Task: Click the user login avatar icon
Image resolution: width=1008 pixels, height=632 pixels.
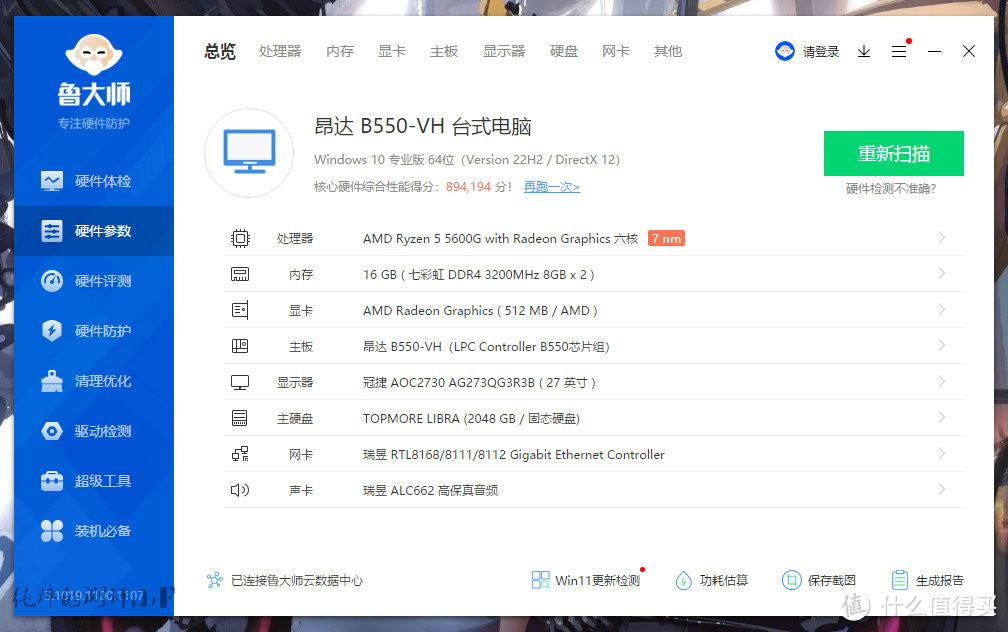Action: click(x=784, y=51)
